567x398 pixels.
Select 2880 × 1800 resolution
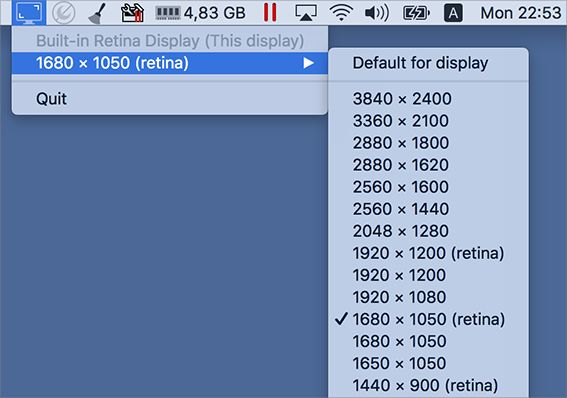(429, 142)
